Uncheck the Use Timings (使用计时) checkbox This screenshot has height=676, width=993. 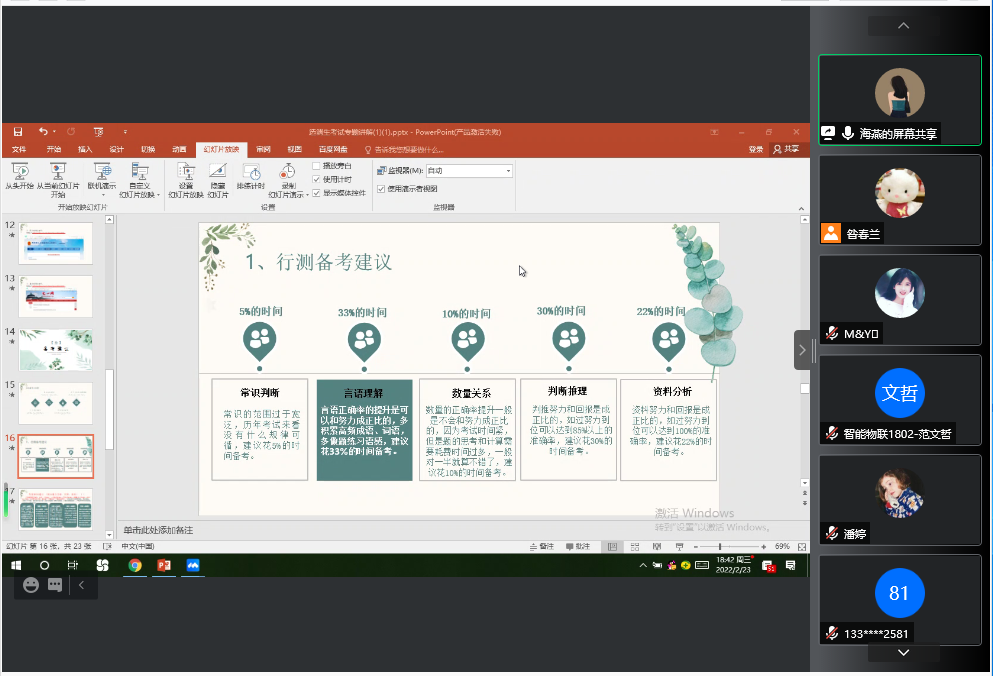318,179
